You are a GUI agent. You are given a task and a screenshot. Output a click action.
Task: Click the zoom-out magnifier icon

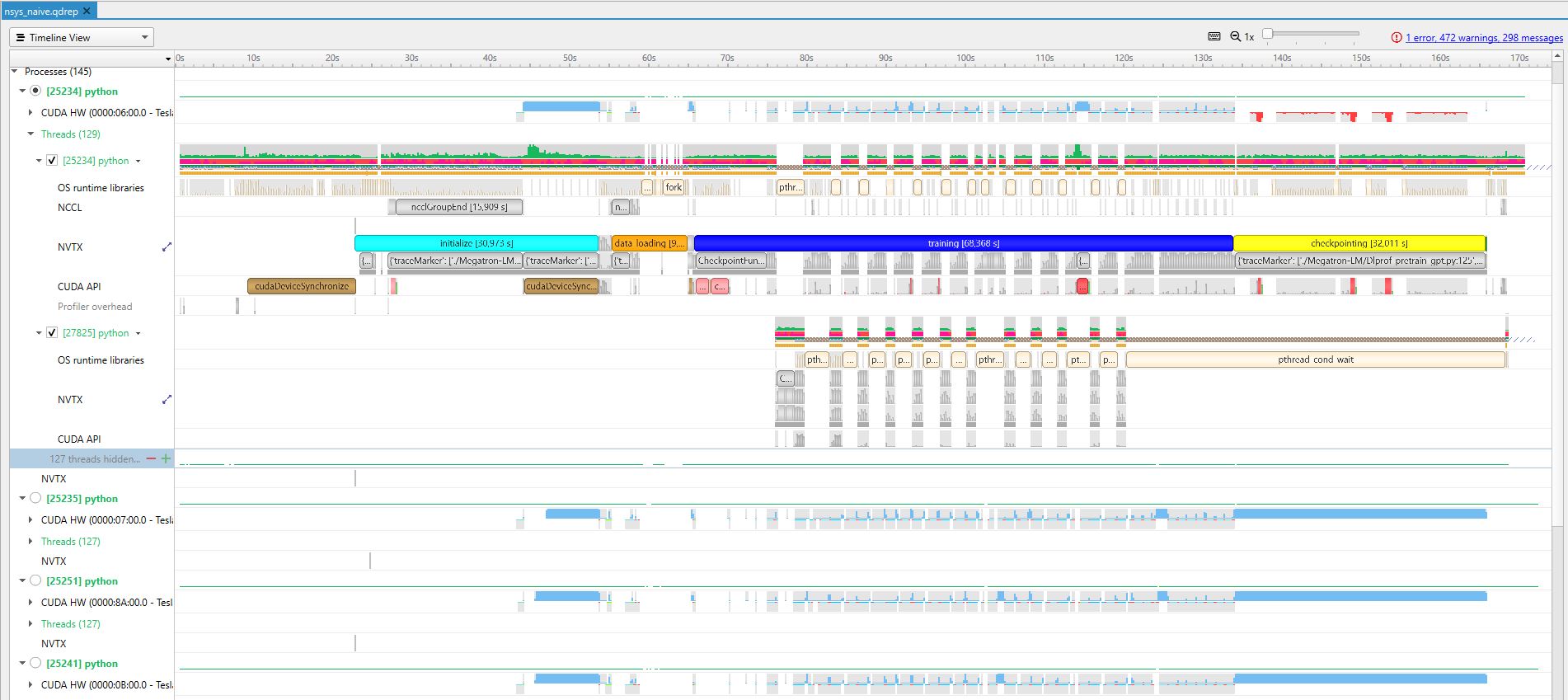1235,36
